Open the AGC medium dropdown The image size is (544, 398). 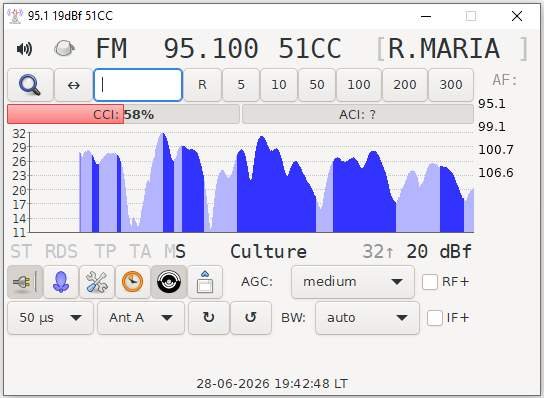353,282
